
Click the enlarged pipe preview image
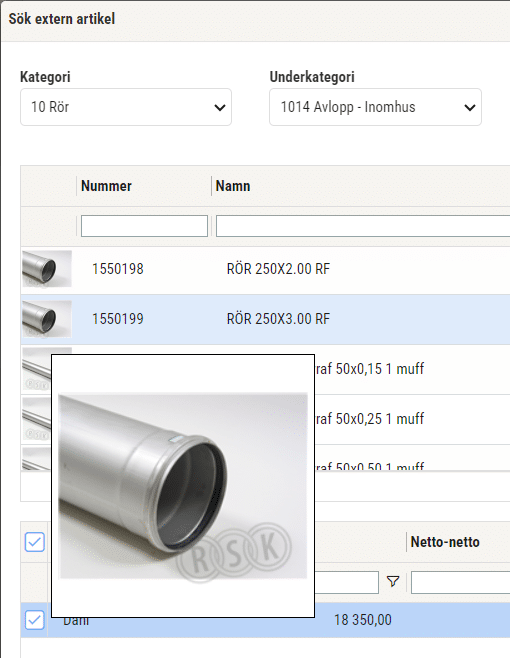pos(183,486)
